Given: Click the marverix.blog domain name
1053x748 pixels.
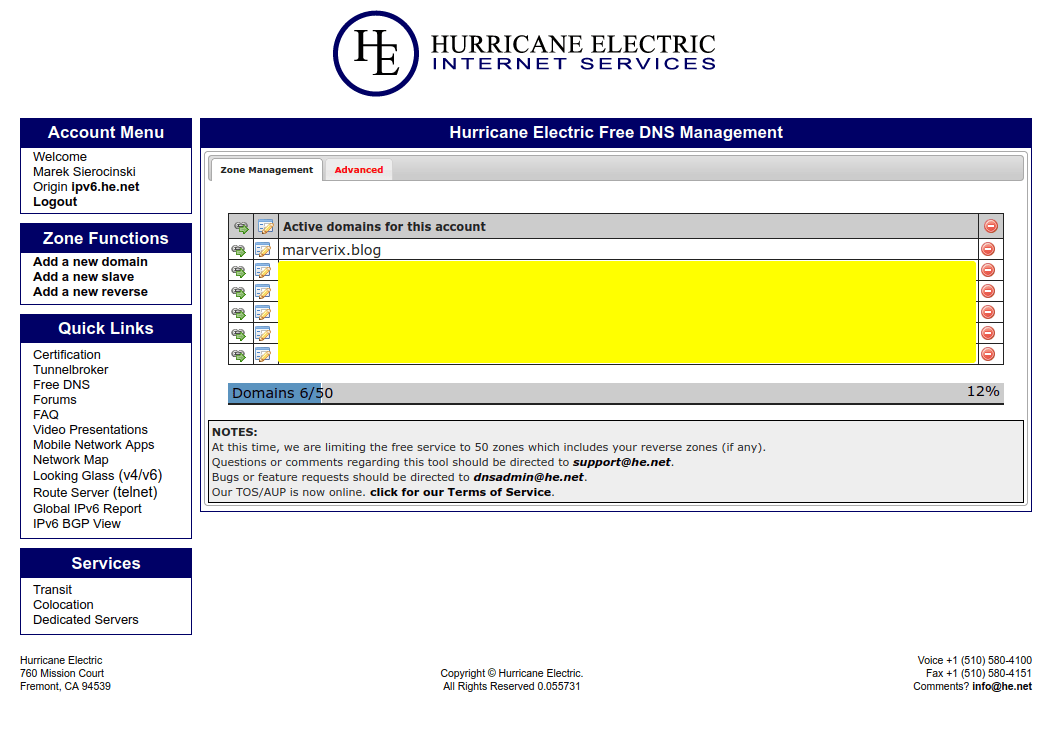Looking at the screenshot, I should click(332, 250).
